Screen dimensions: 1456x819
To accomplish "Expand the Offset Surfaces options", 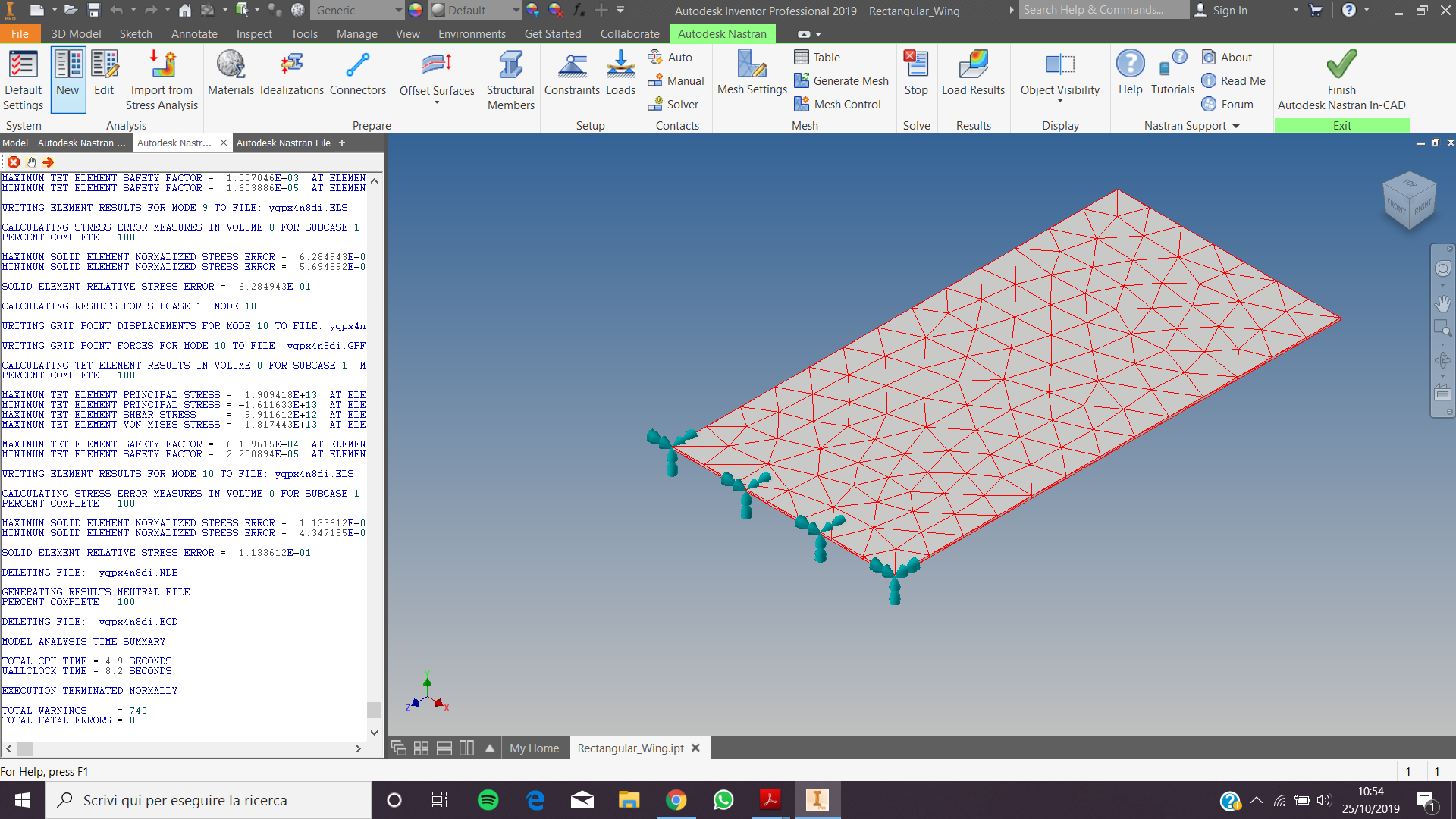I will tap(436, 102).
